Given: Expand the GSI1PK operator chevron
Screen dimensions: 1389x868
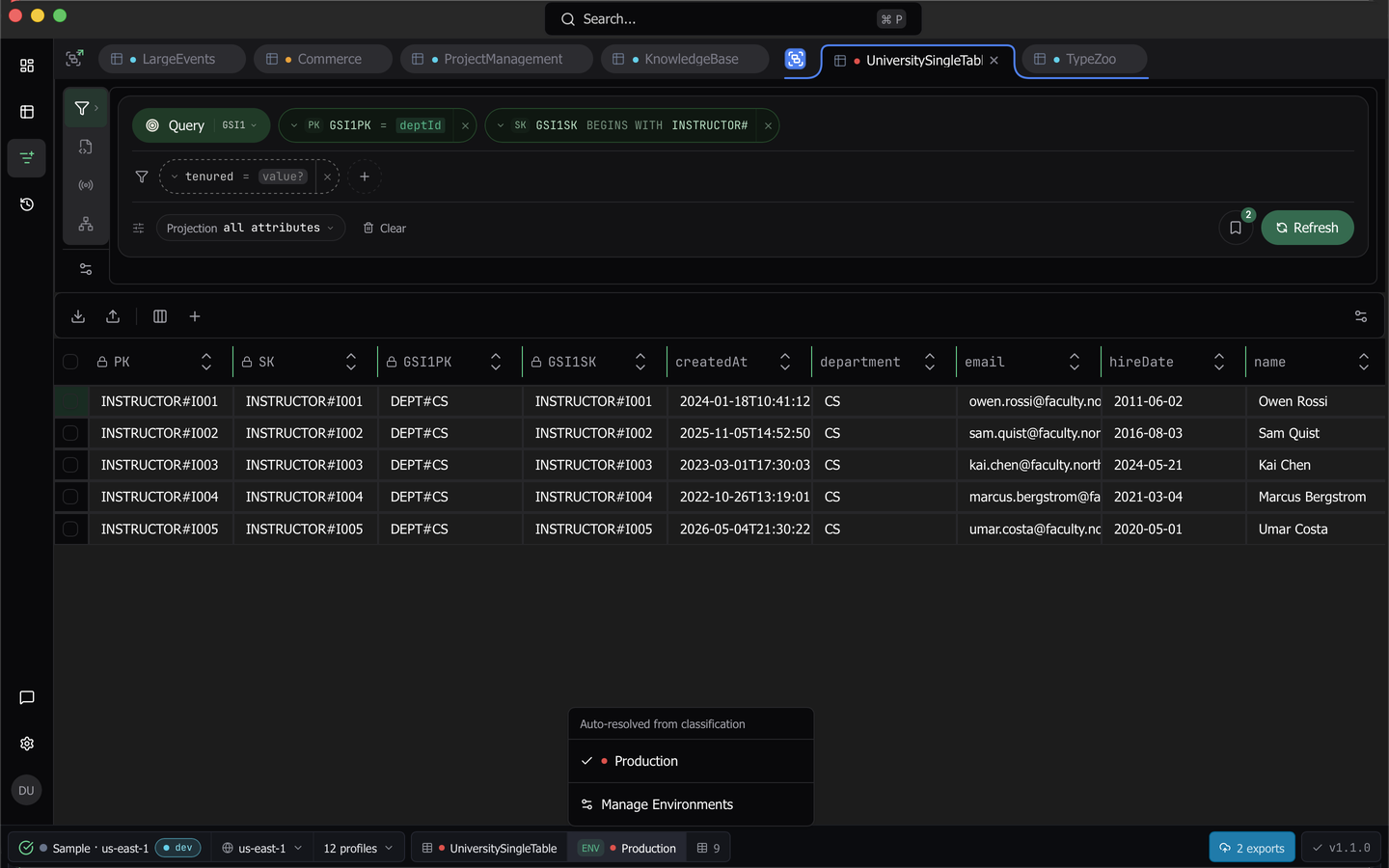Looking at the screenshot, I should click(294, 125).
